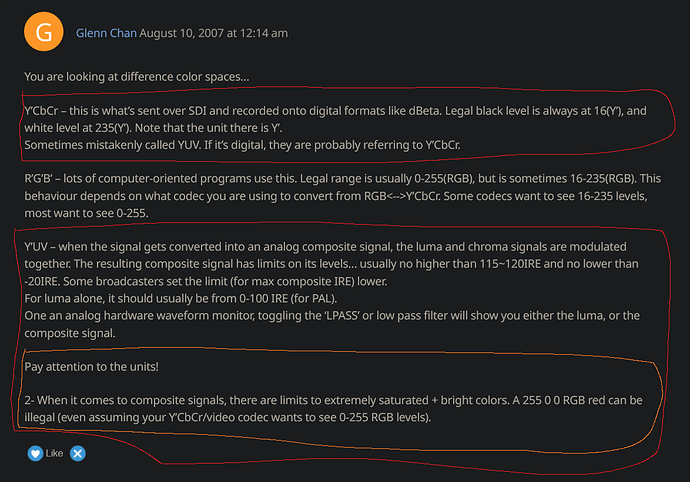The image size is (690, 482).
Task: Click the "Pay attention to the units!" line
Action: point(91,367)
